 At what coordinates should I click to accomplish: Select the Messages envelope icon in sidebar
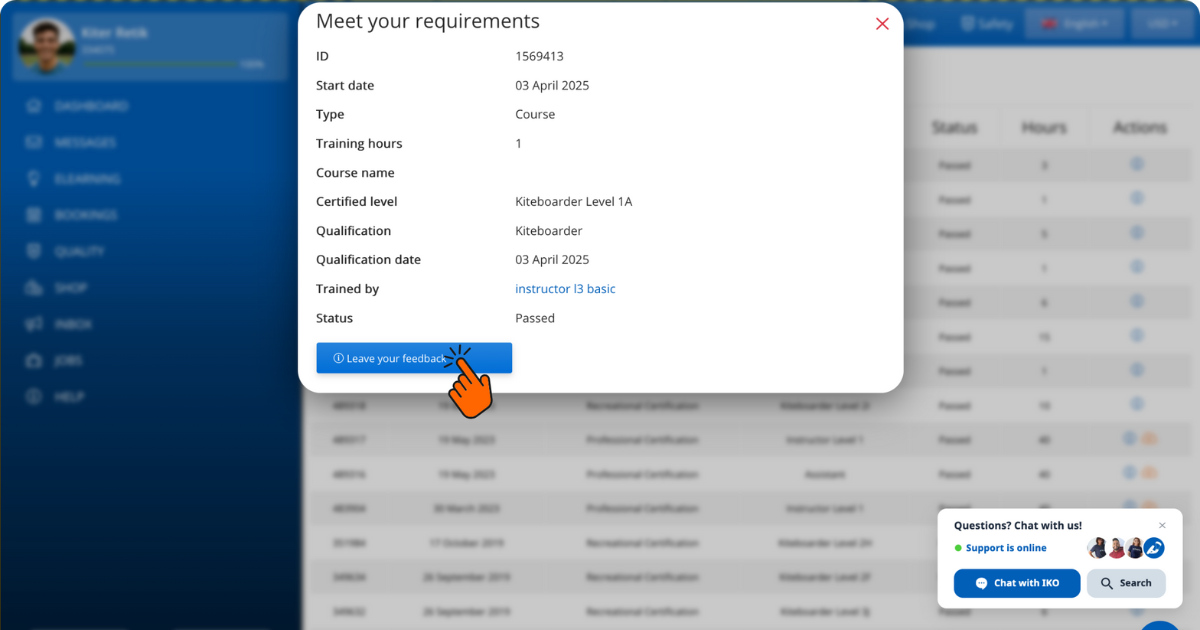[33, 142]
